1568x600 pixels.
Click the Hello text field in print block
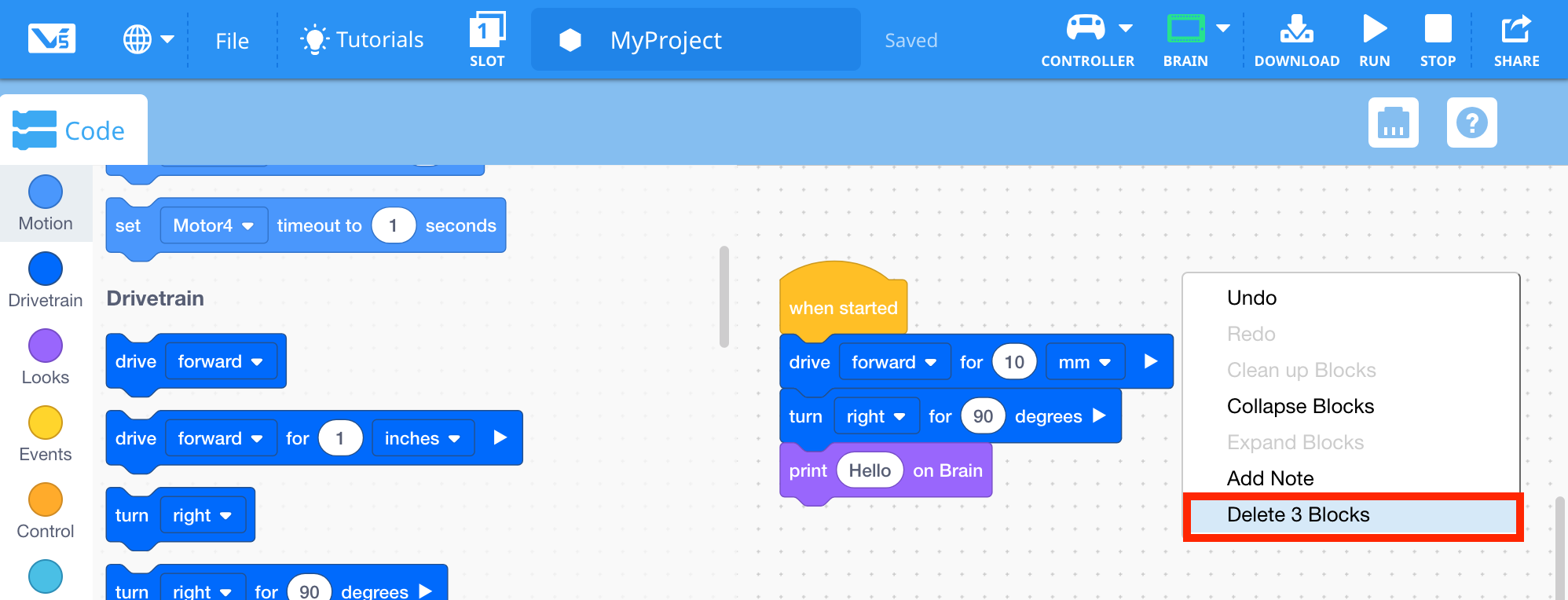tap(870, 470)
